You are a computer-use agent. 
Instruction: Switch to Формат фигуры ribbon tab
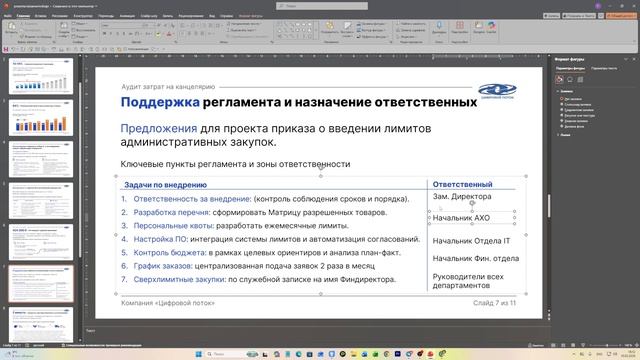[251, 16]
